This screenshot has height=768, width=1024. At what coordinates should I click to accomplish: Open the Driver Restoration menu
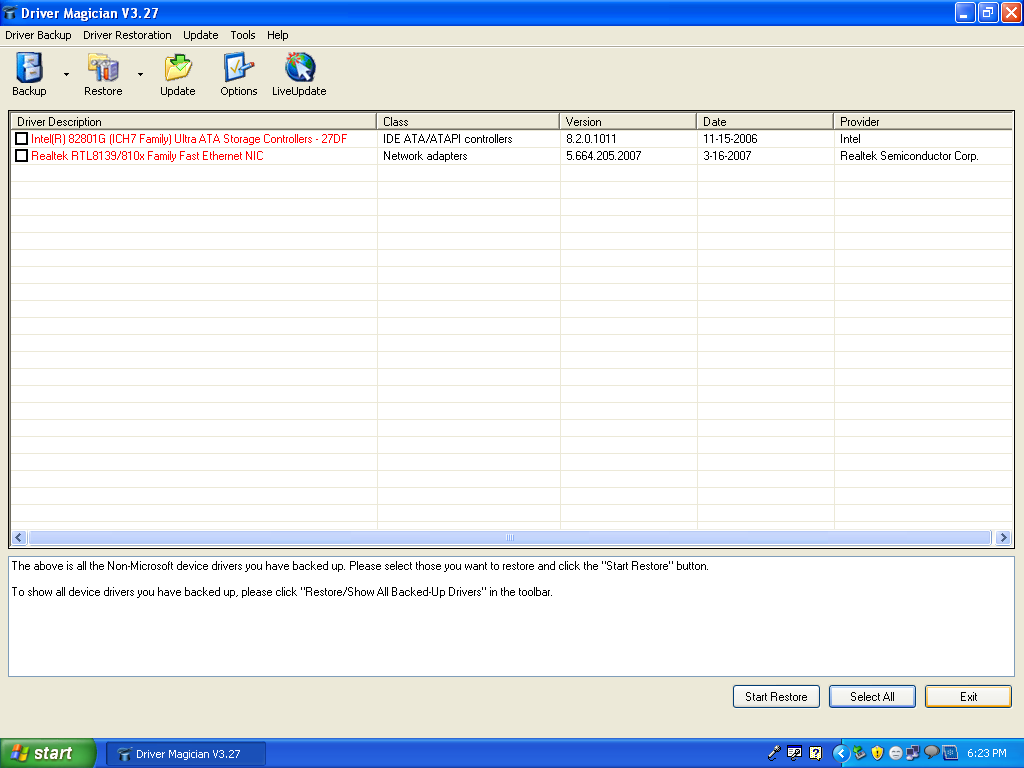click(x=127, y=35)
